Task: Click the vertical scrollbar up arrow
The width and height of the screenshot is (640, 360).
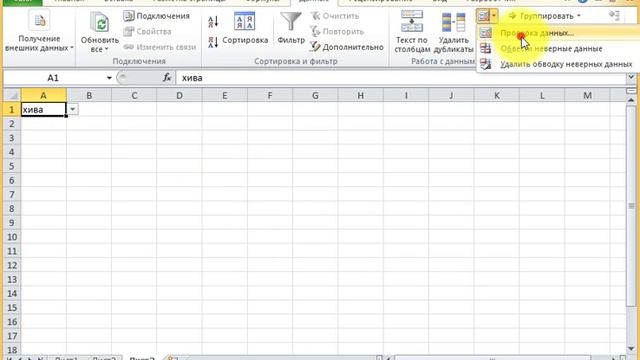Action: click(631, 100)
